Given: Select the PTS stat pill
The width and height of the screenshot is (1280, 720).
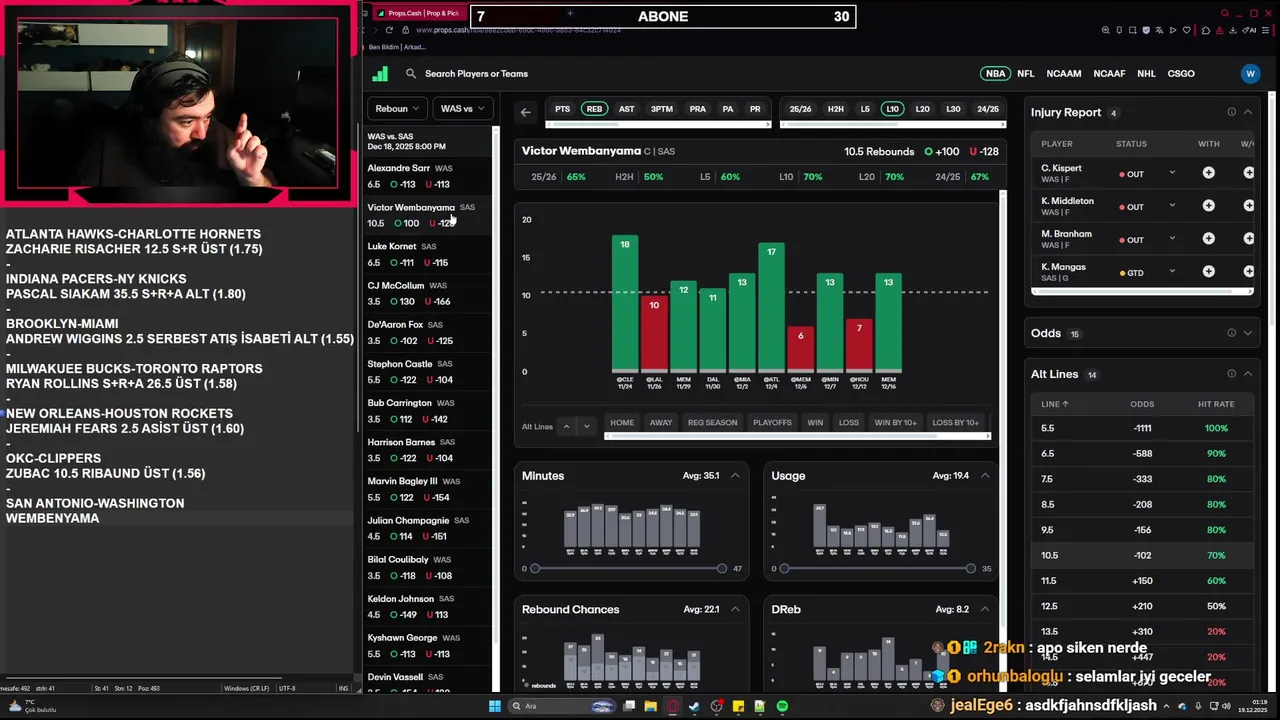Looking at the screenshot, I should (x=563, y=109).
